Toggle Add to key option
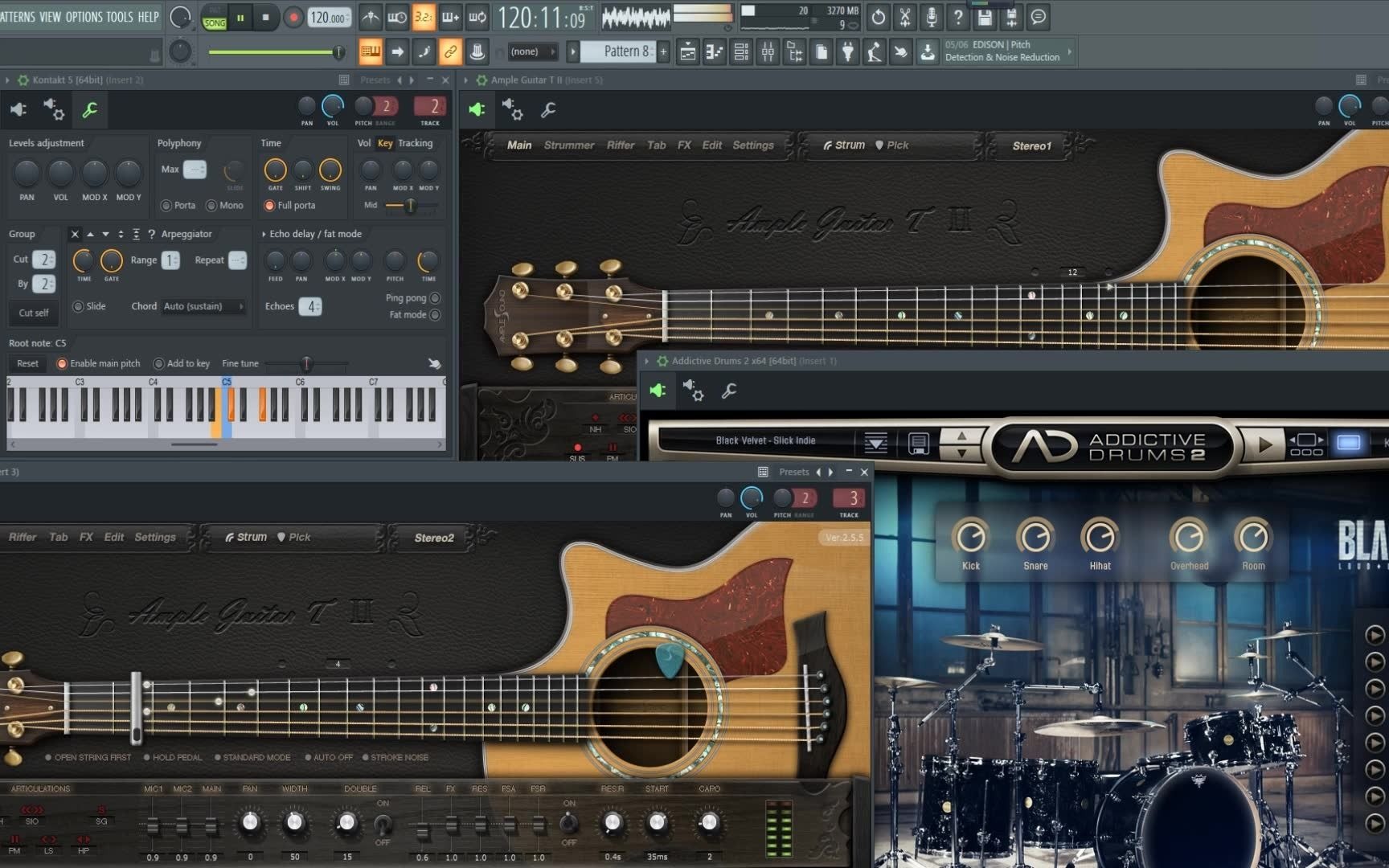This screenshot has height=868, width=1389. point(158,364)
